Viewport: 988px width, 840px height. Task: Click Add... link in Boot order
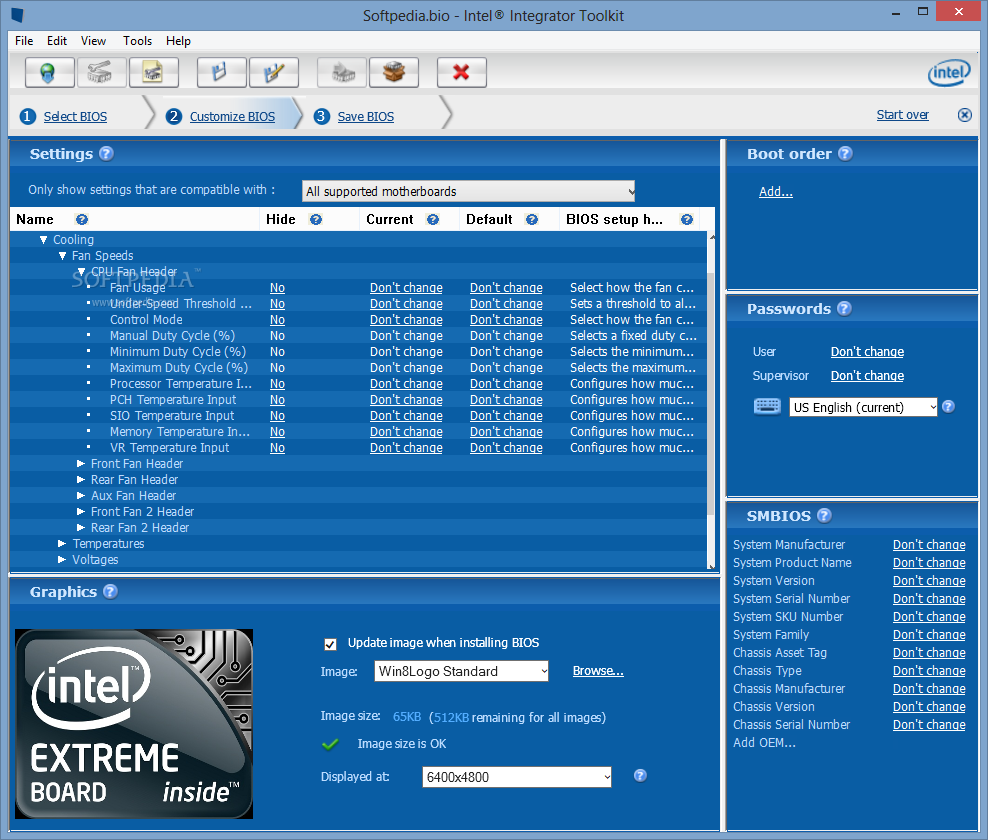776,192
